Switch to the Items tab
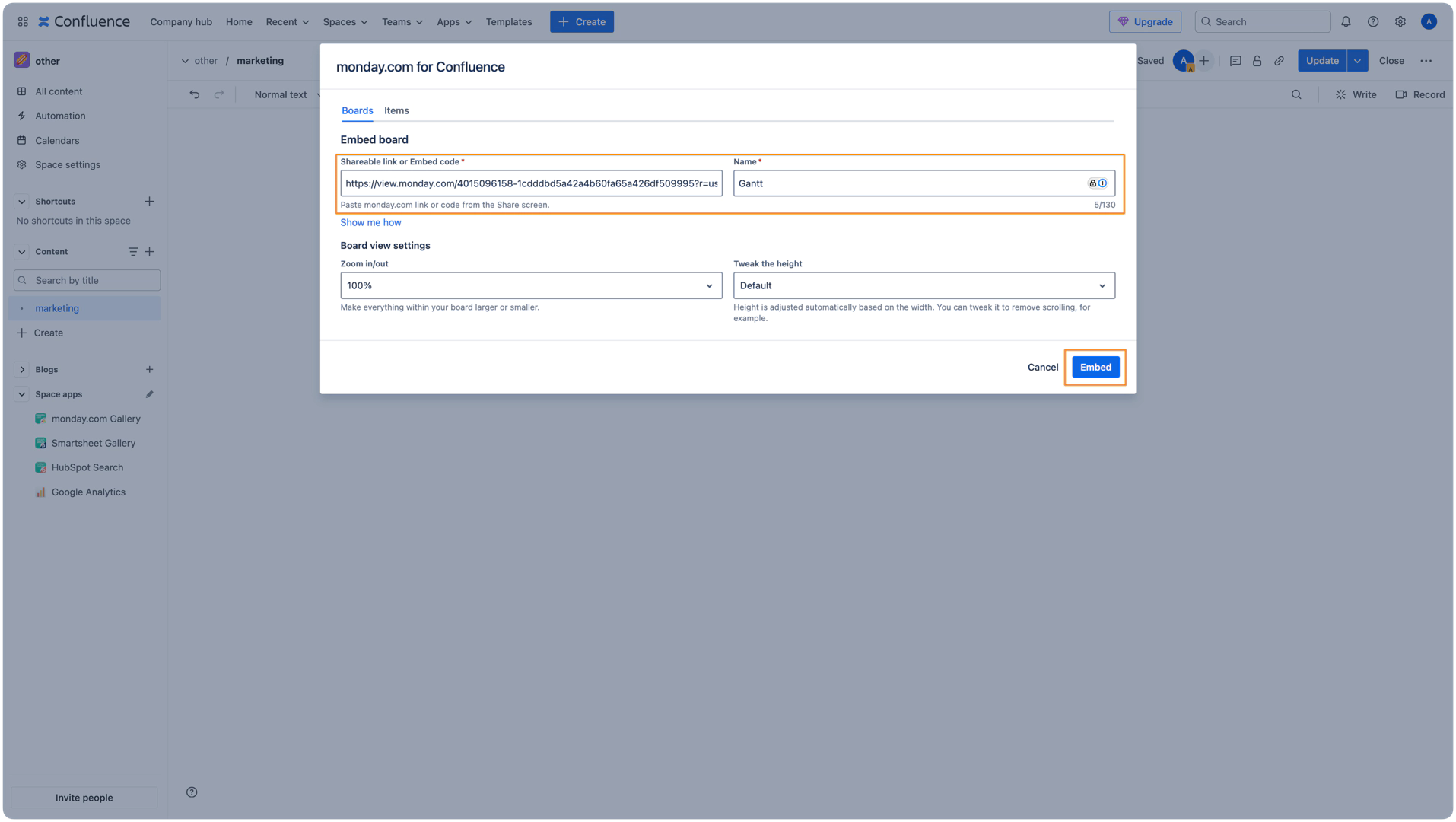The image size is (1456, 822). tap(396, 110)
